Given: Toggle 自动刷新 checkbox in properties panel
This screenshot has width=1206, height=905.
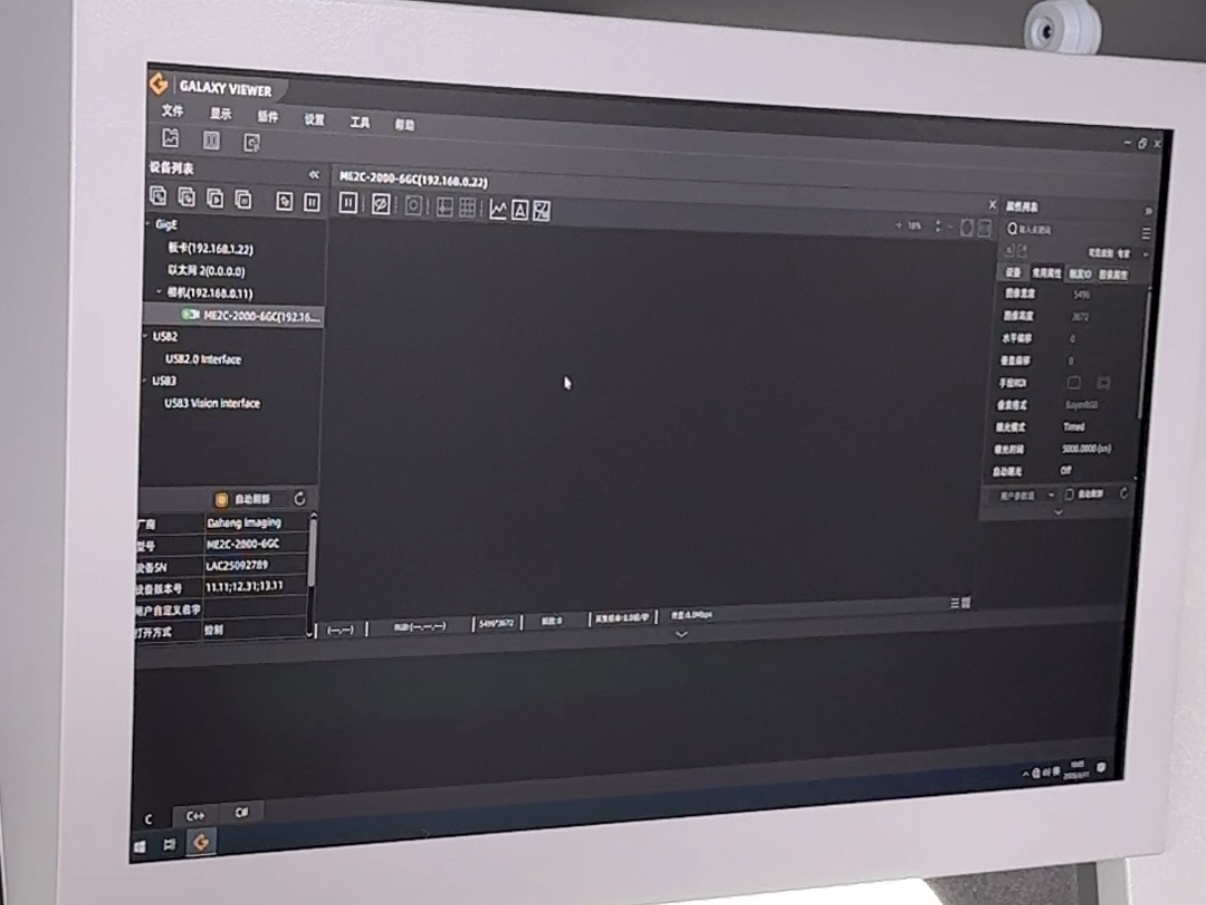Looking at the screenshot, I should pos(1069,494).
